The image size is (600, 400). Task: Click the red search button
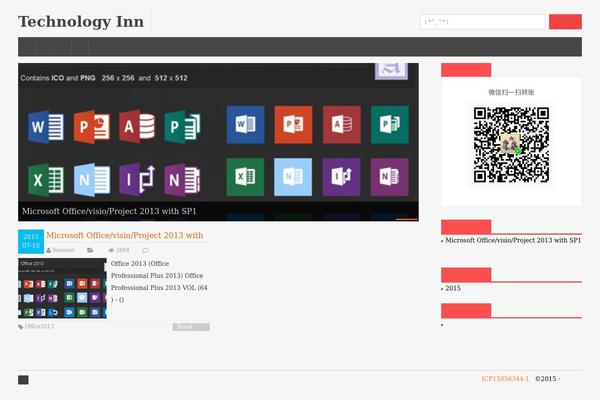pyautogui.click(x=565, y=21)
